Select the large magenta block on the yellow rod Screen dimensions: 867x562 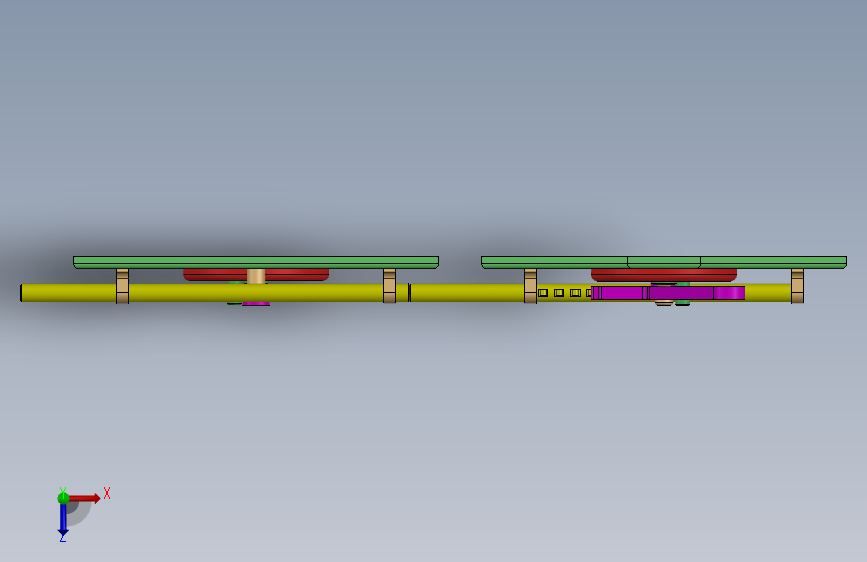point(668,293)
